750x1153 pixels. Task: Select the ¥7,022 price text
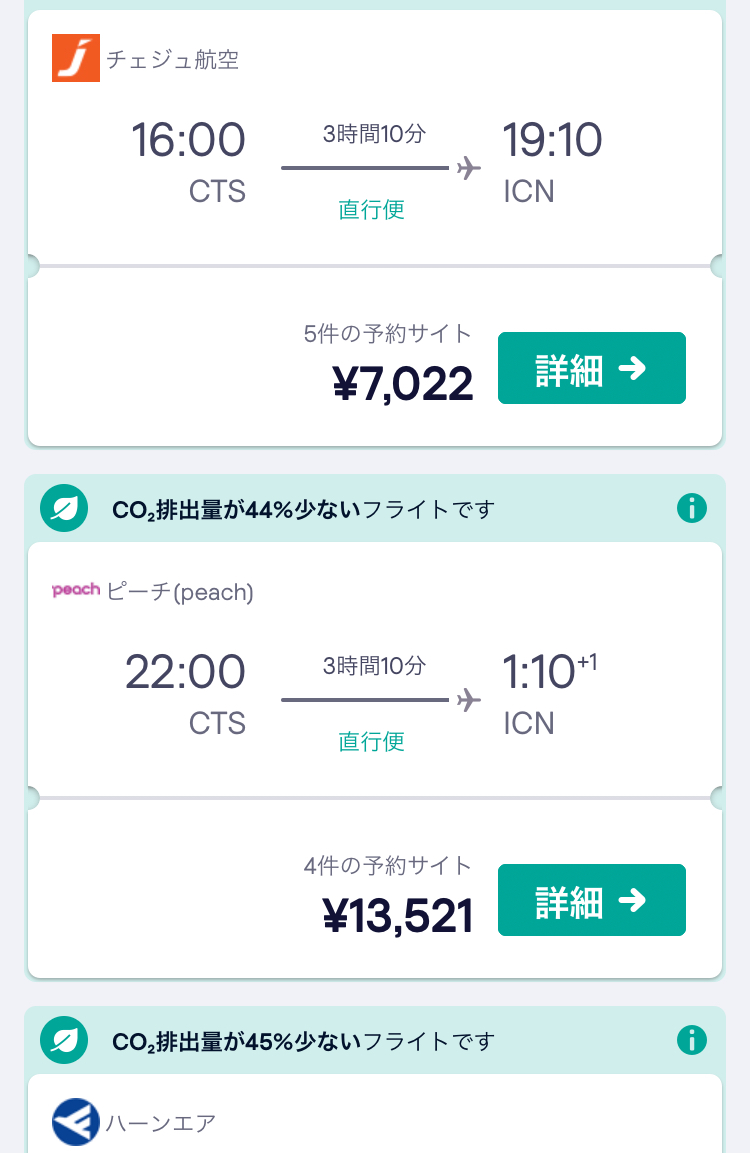[403, 384]
